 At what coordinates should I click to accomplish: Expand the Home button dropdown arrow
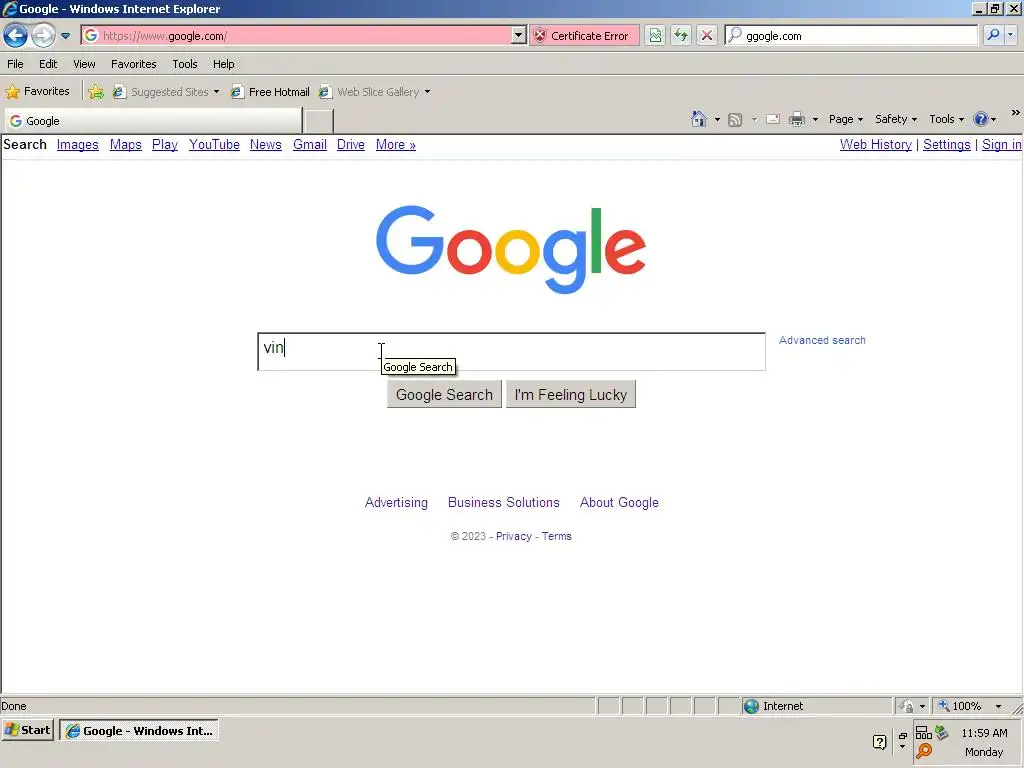(x=717, y=120)
